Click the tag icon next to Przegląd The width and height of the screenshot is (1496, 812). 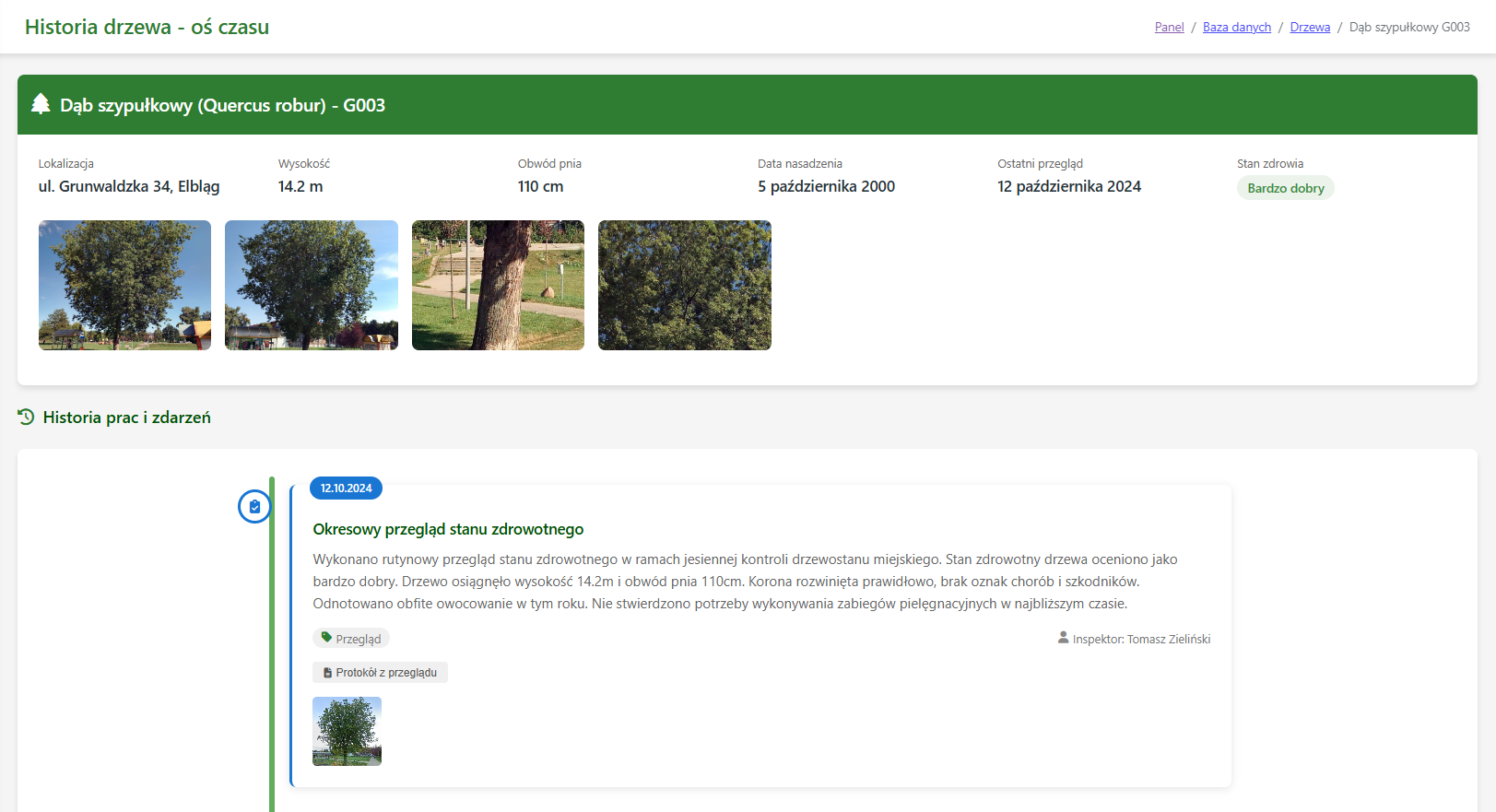pyautogui.click(x=326, y=638)
